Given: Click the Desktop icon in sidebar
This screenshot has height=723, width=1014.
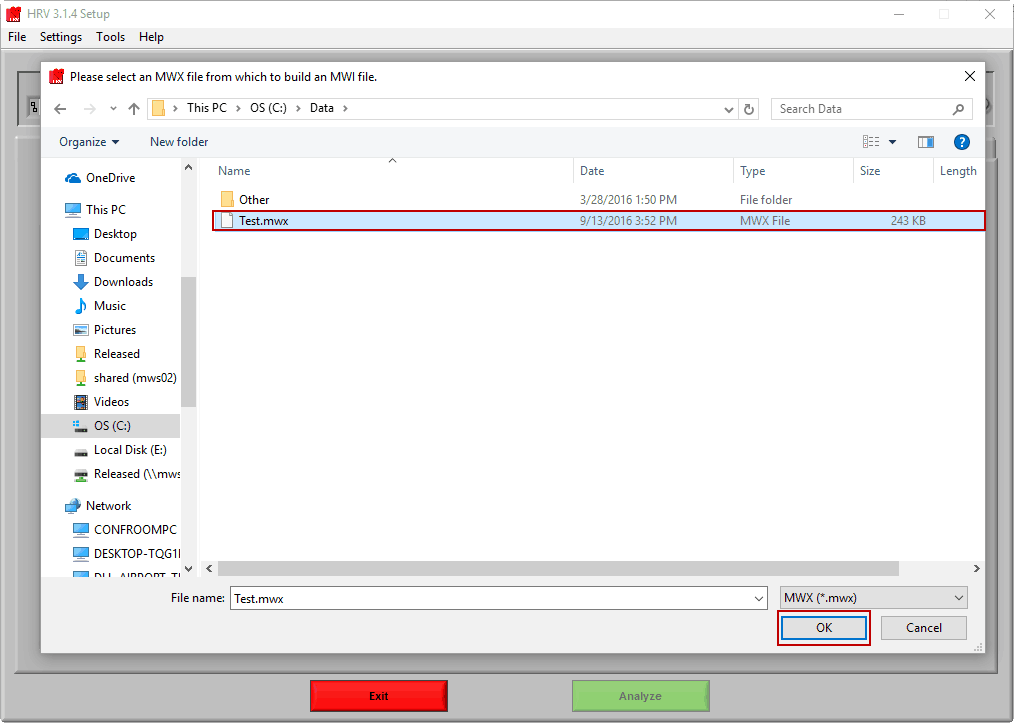Looking at the screenshot, I should (x=81, y=234).
